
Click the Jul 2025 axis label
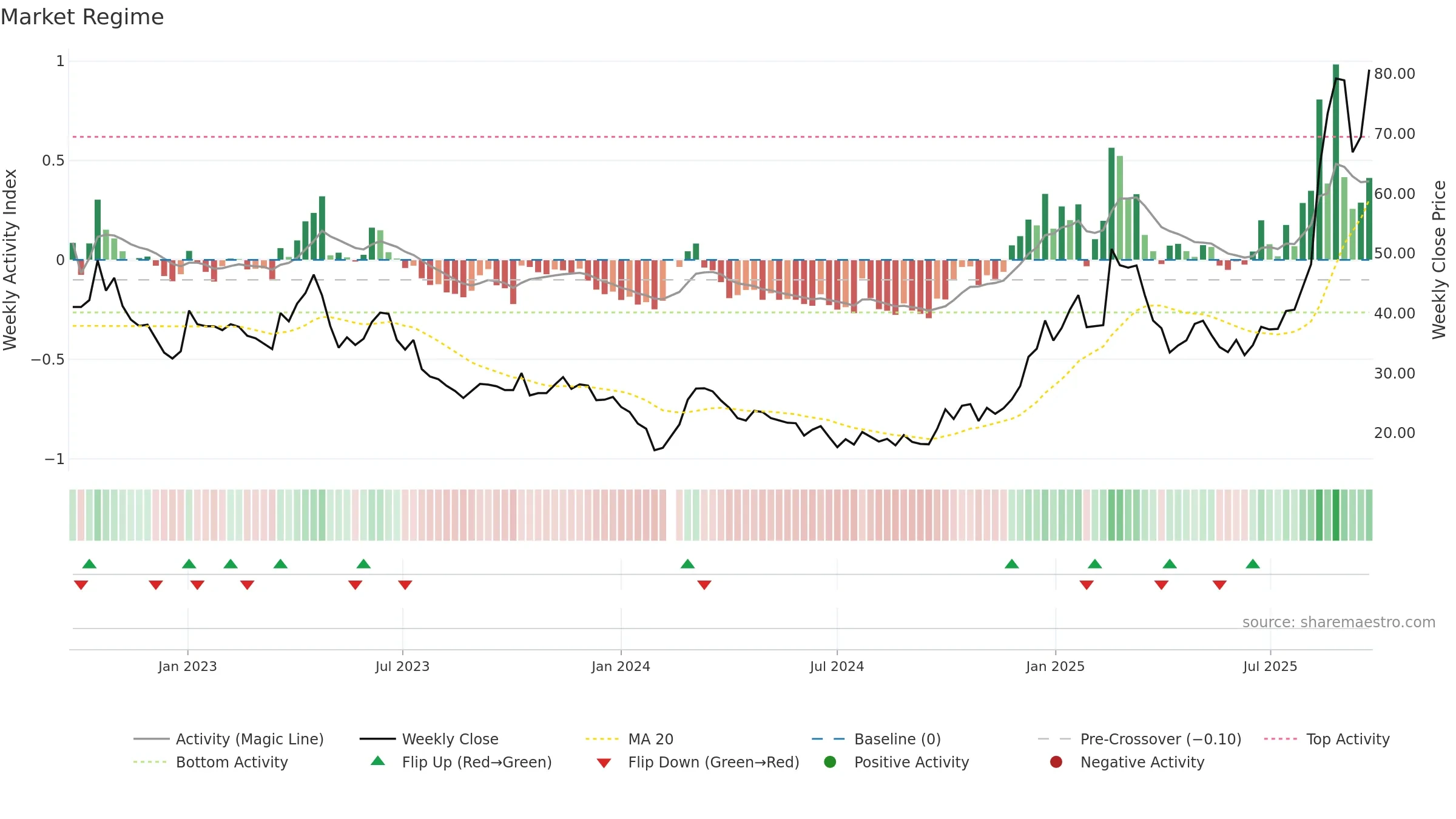pos(1270,666)
